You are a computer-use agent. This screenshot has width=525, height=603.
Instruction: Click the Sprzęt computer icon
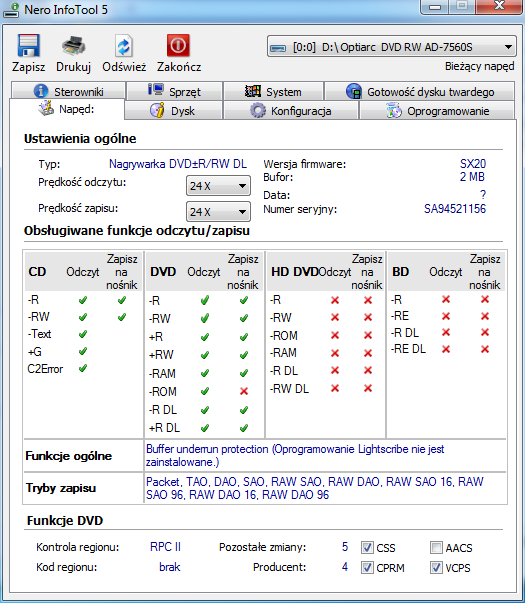156,90
